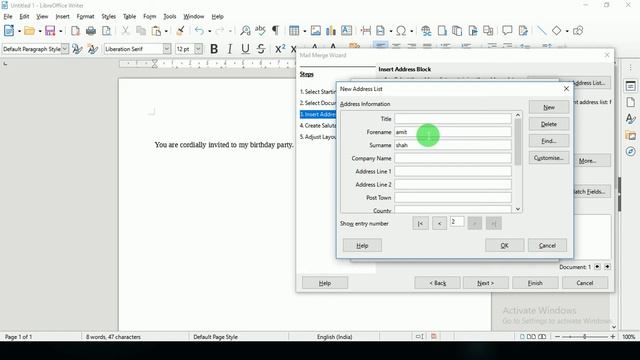Expand the Insert Table dropdown arrow
This screenshot has height=360, width=640.
(304, 31)
